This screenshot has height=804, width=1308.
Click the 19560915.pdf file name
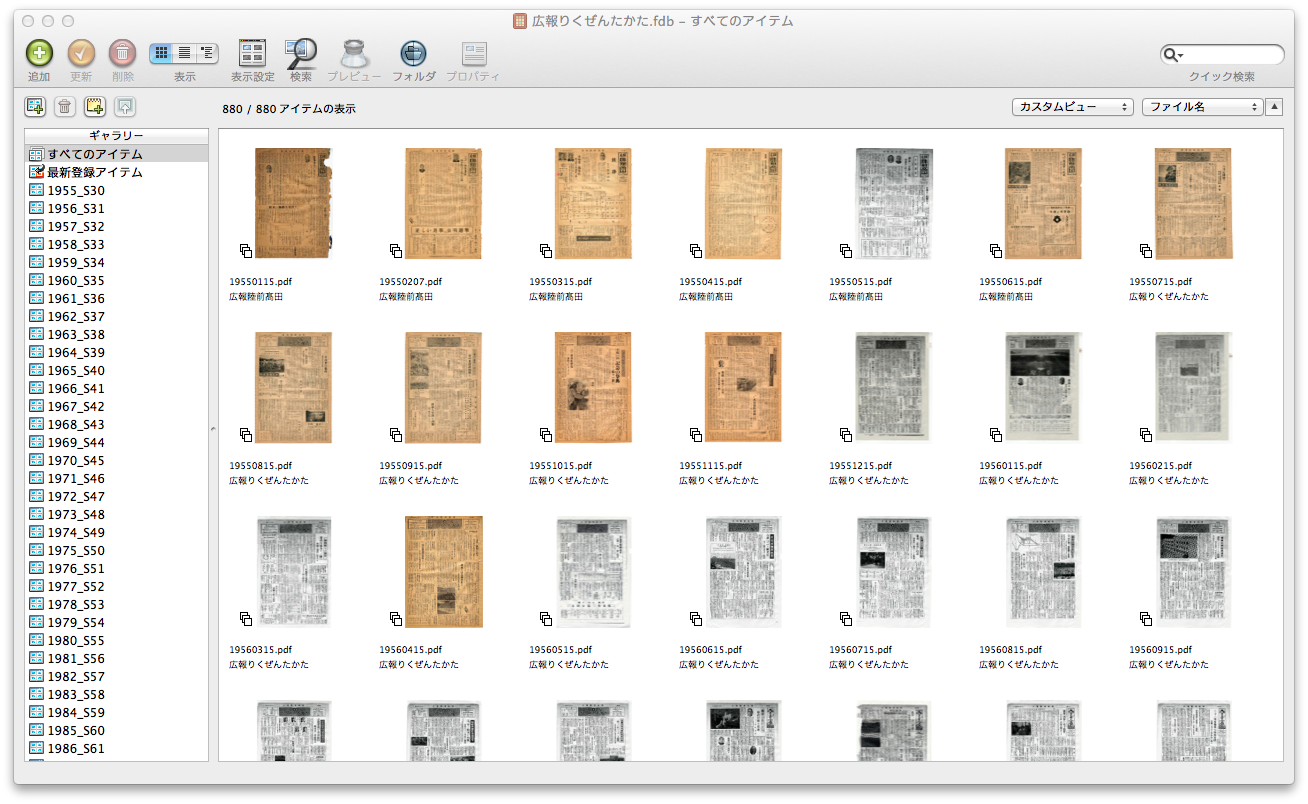(x=1160, y=650)
